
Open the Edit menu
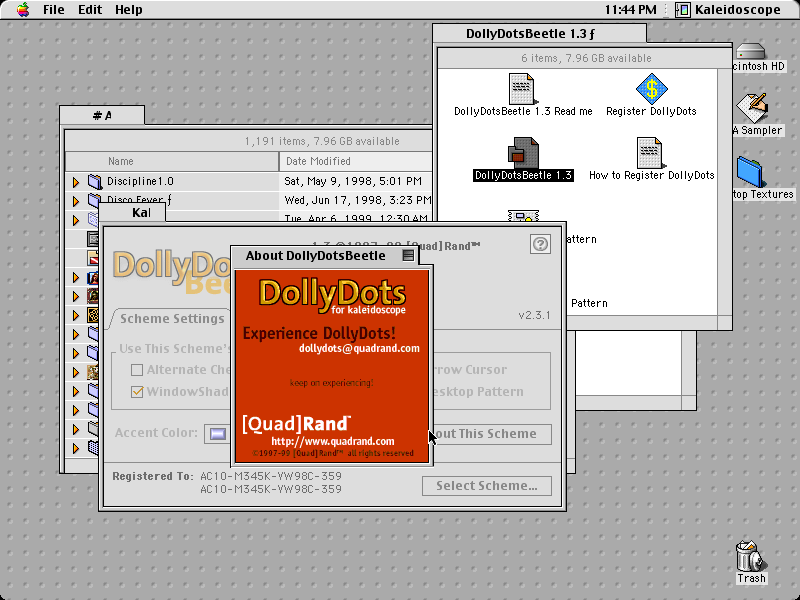pos(90,10)
